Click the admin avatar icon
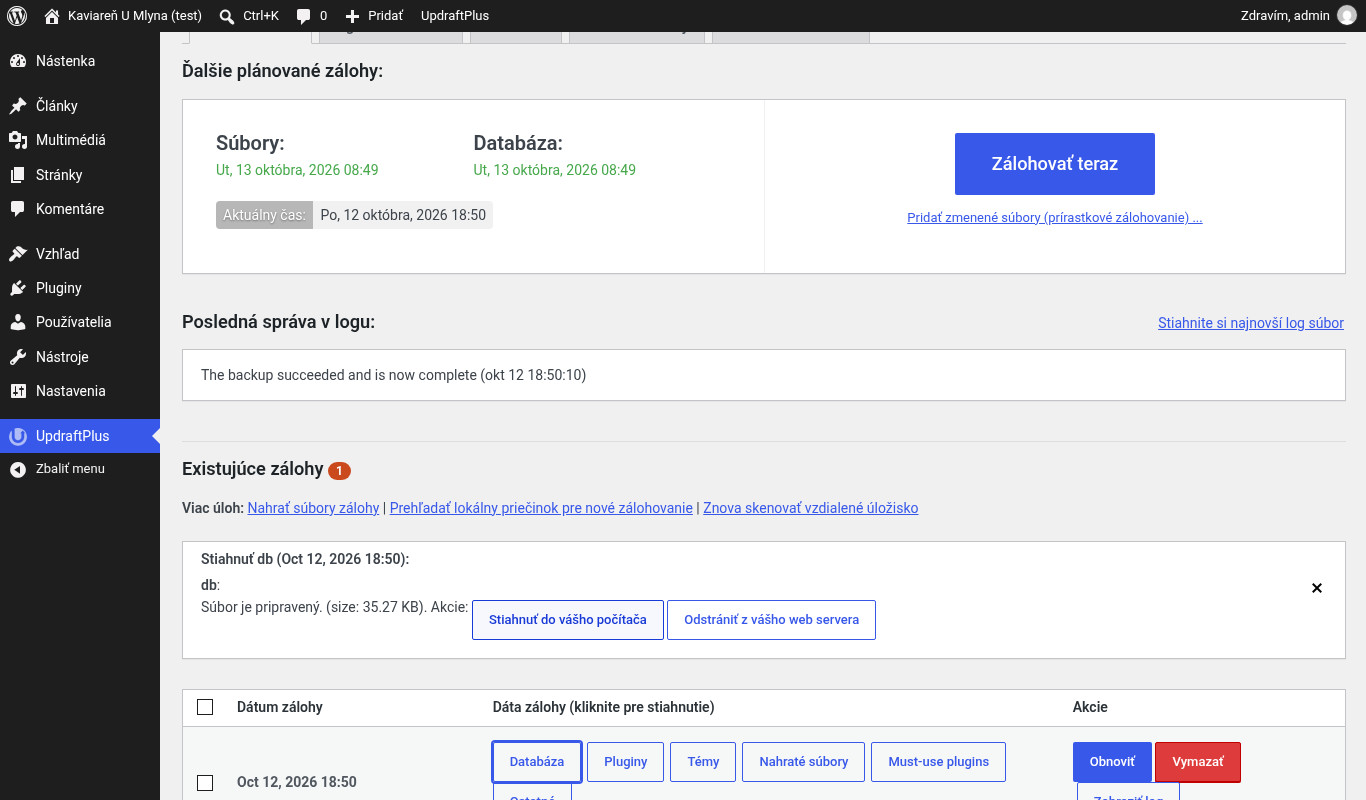This screenshot has width=1366, height=800. pos(1347,16)
